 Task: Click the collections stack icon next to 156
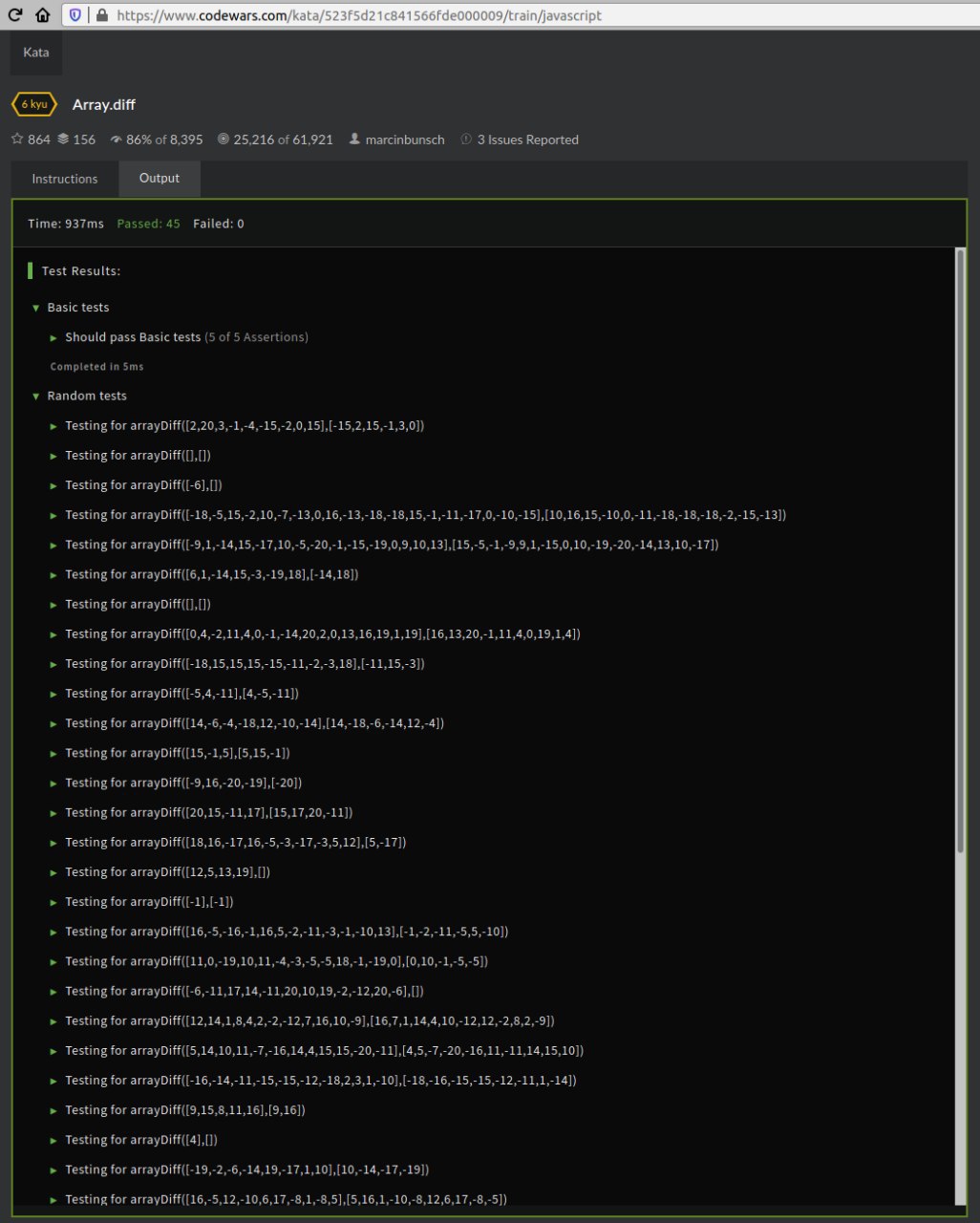[x=63, y=139]
